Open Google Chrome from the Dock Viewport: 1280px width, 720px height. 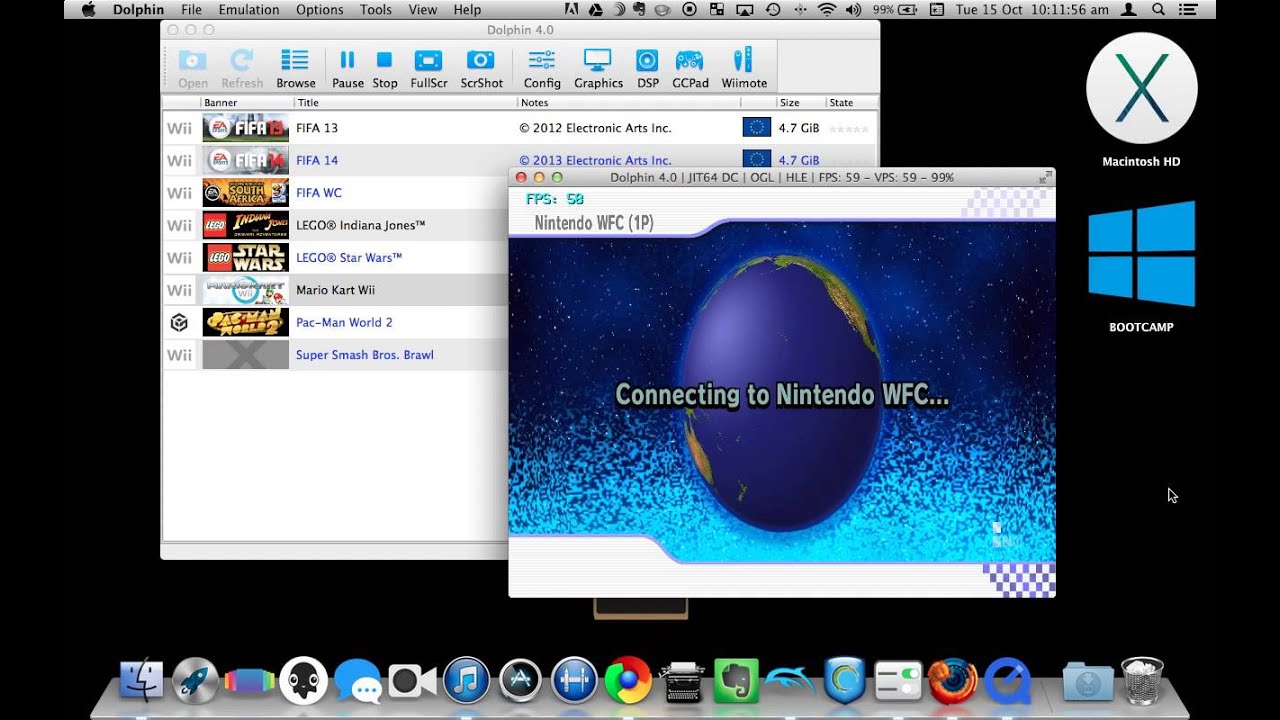click(x=628, y=681)
